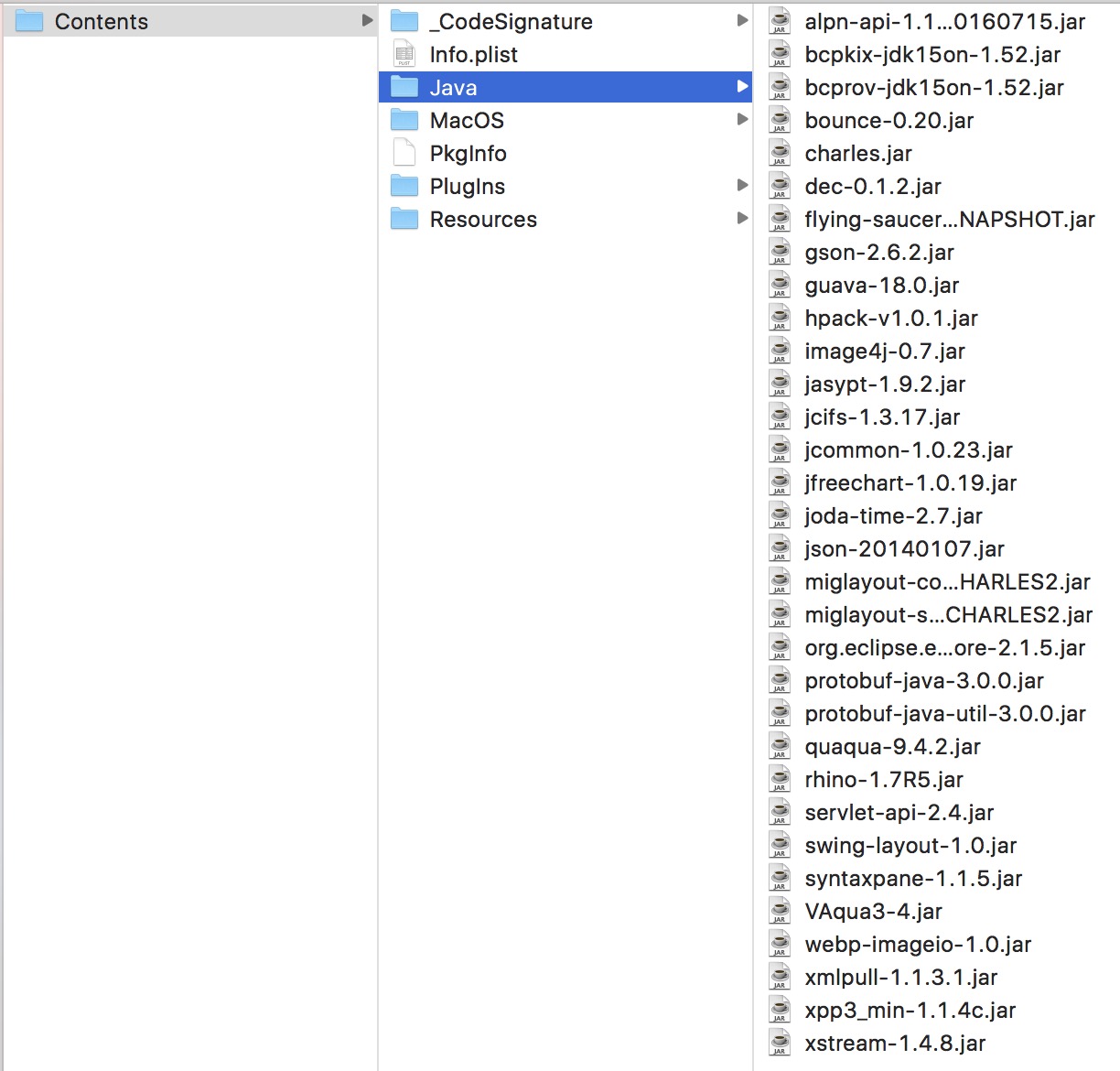
Task: Select bcpkix-jdk15on-1.52.jar file name
Action: tap(932, 55)
